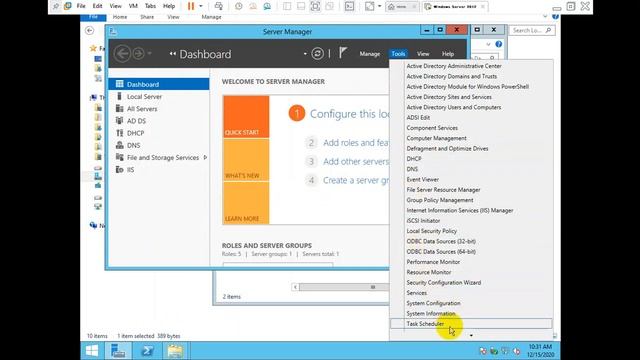
Task: Click the LEARN MORE tile
Action: [246, 203]
